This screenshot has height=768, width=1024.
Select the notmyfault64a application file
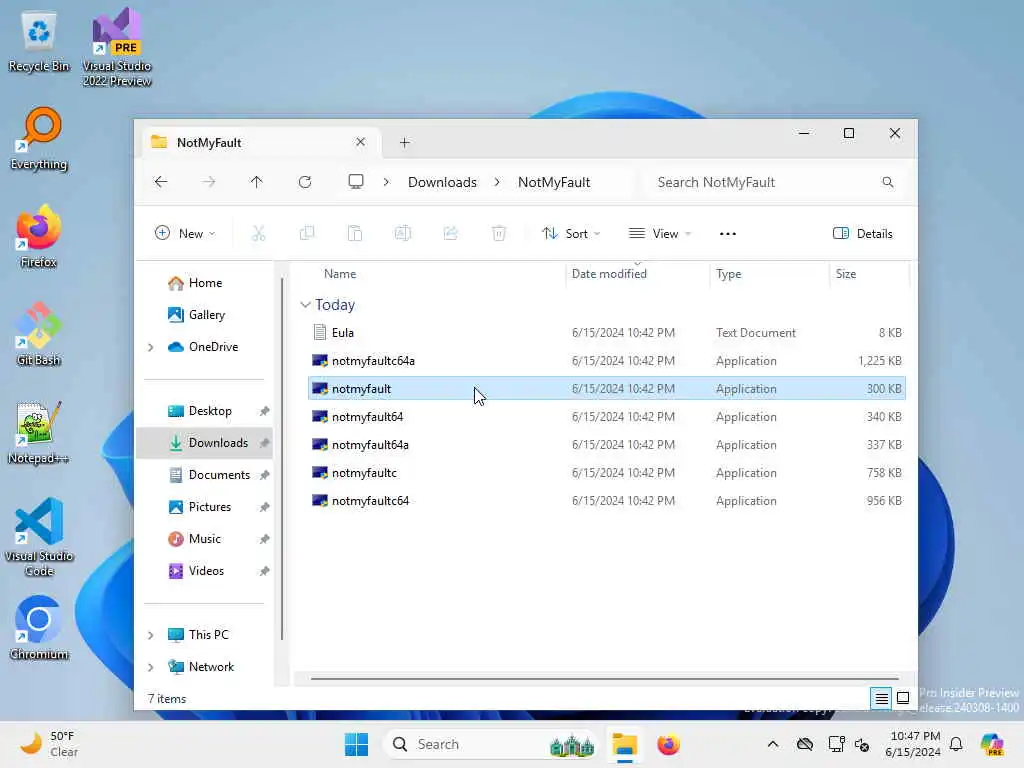click(607, 445)
